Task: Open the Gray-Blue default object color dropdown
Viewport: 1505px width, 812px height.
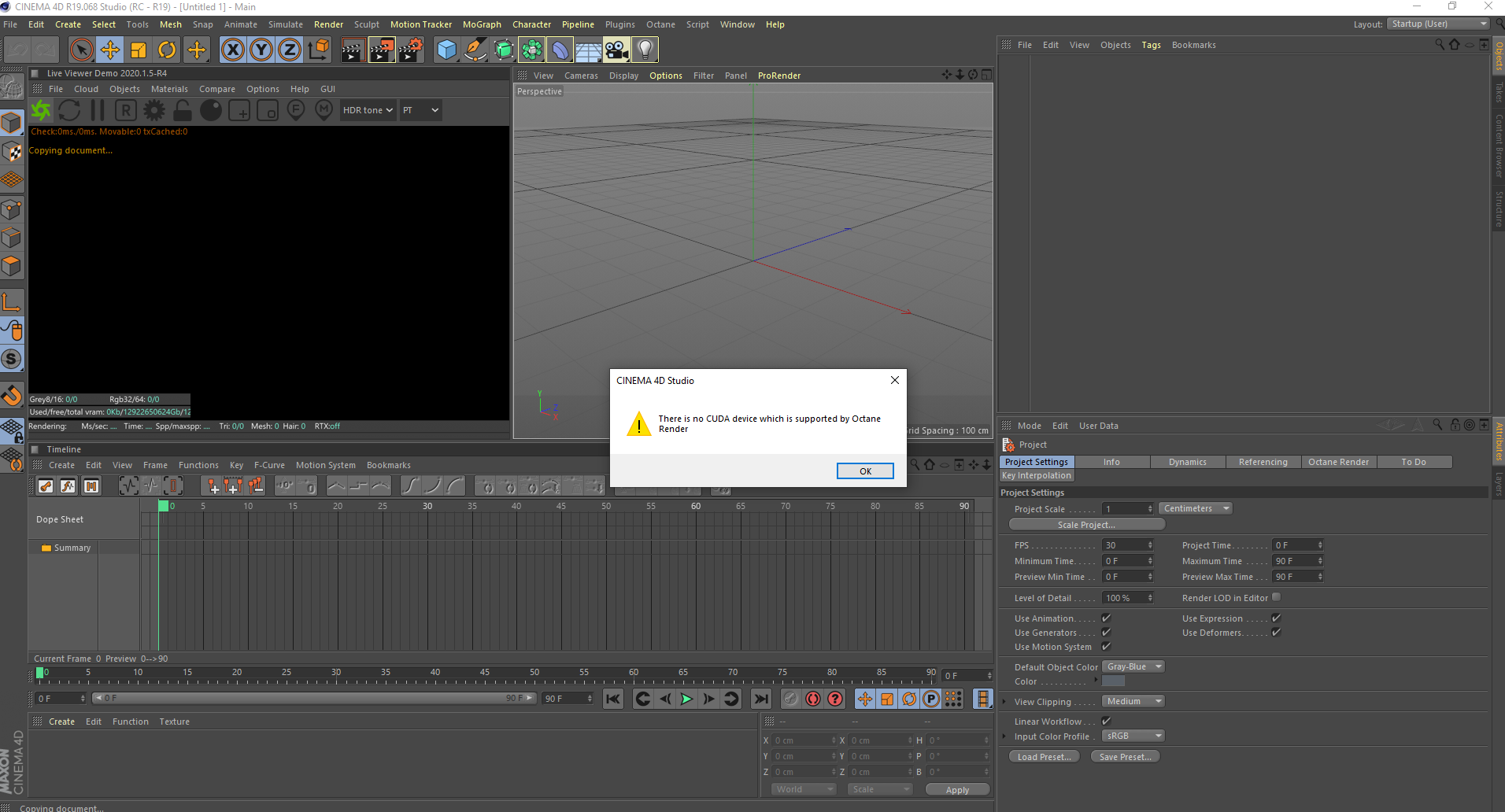Action: click(x=1133, y=667)
